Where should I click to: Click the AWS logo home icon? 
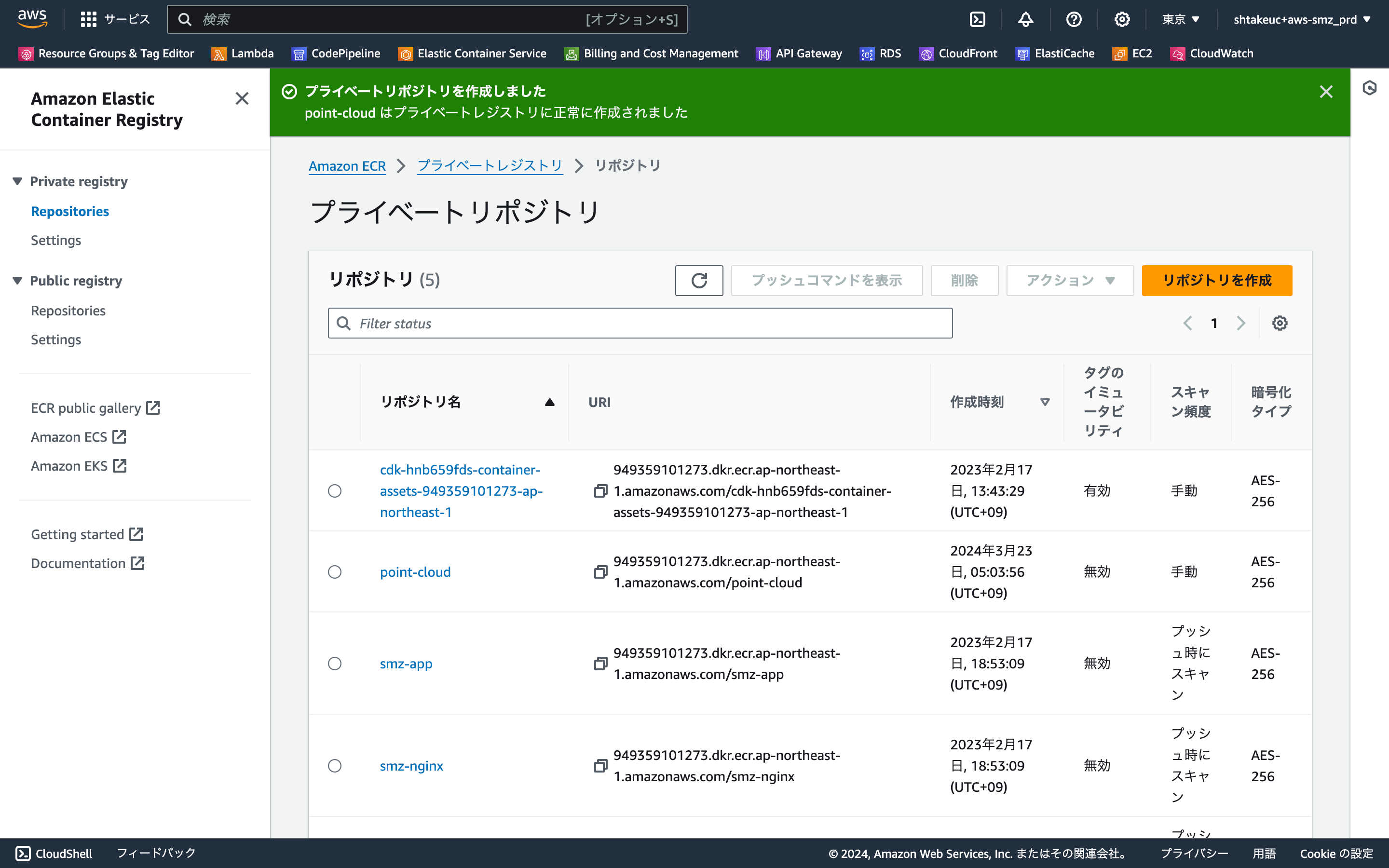pos(32,19)
